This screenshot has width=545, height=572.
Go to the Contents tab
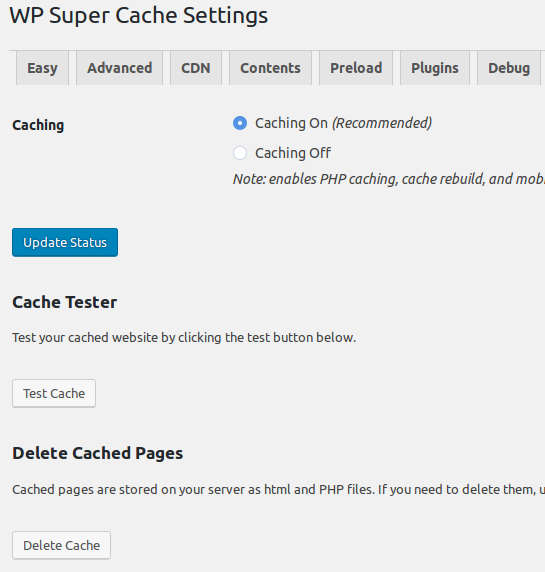tap(270, 68)
